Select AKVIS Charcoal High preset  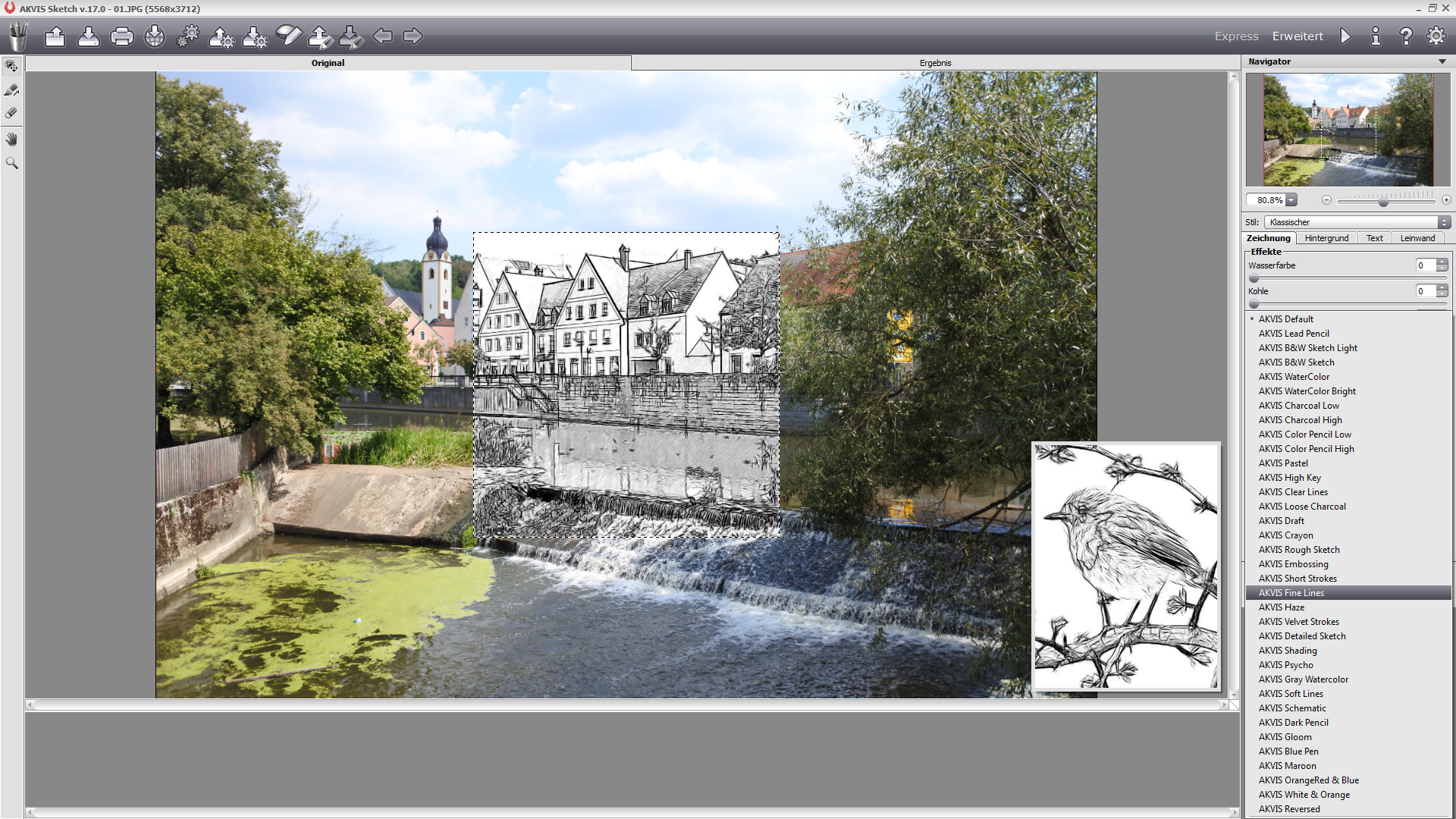pos(1300,420)
